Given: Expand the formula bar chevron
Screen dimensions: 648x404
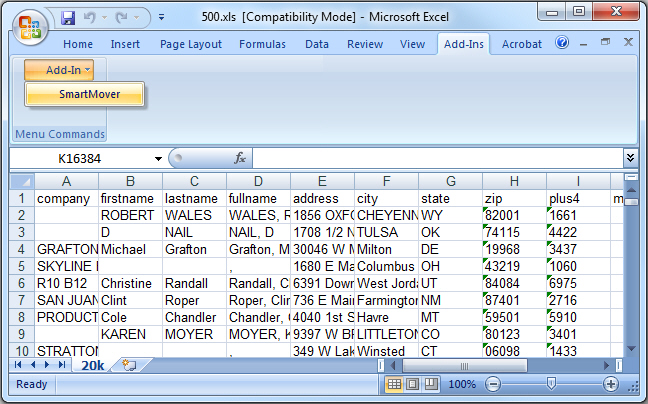Looking at the screenshot, I should click(630, 158).
